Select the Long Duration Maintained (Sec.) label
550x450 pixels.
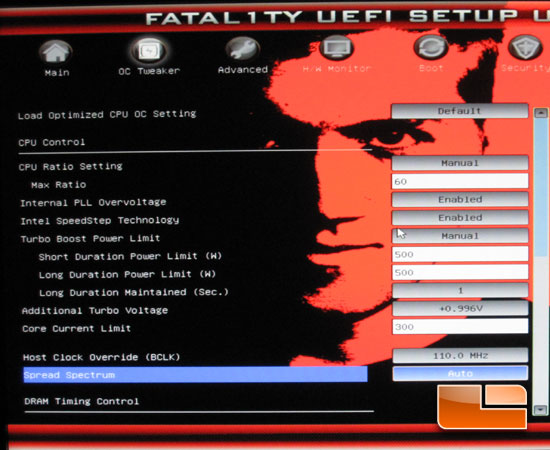point(134,292)
